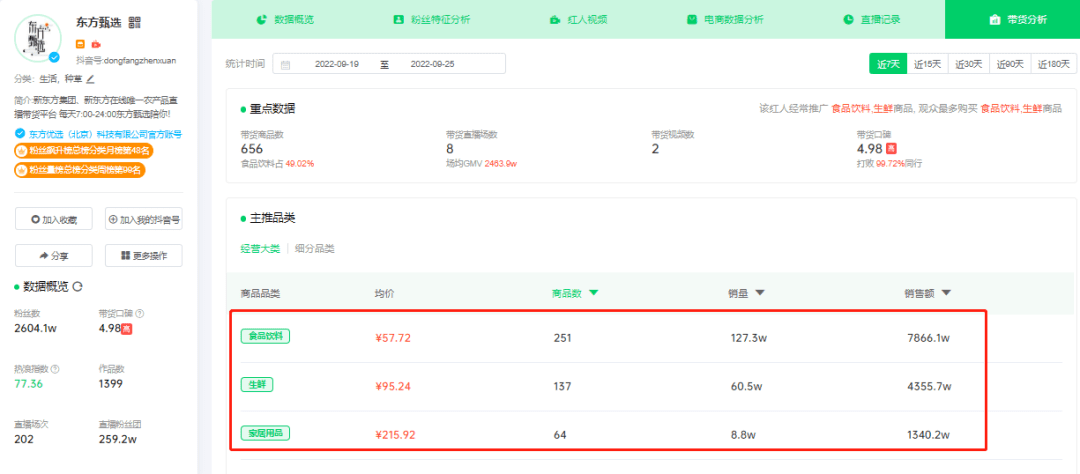Screen dimensions: 1080x474
Task: Click the price ¥57.72
Action: click(x=393, y=338)
